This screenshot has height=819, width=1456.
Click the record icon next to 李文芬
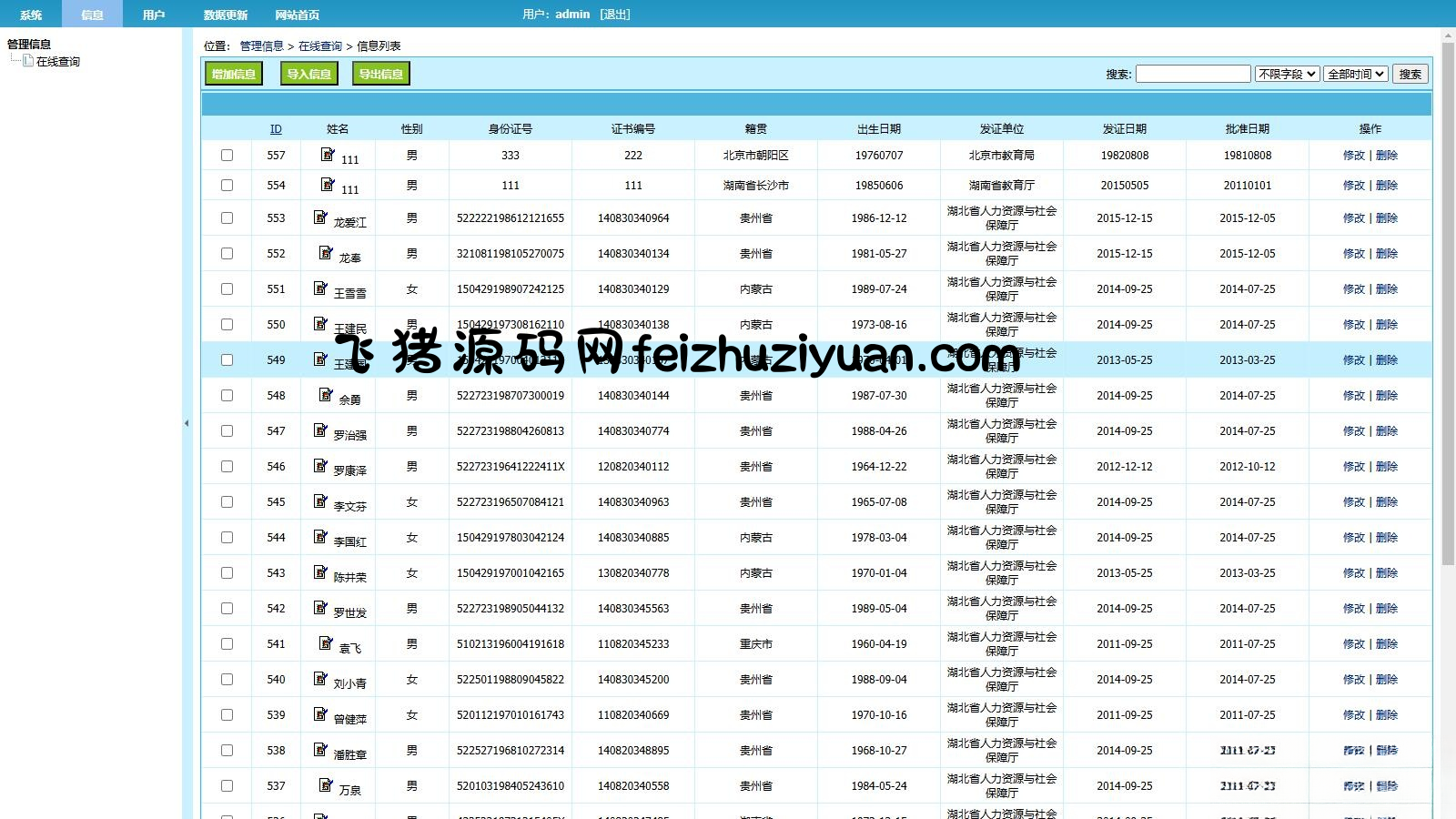point(320,500)
